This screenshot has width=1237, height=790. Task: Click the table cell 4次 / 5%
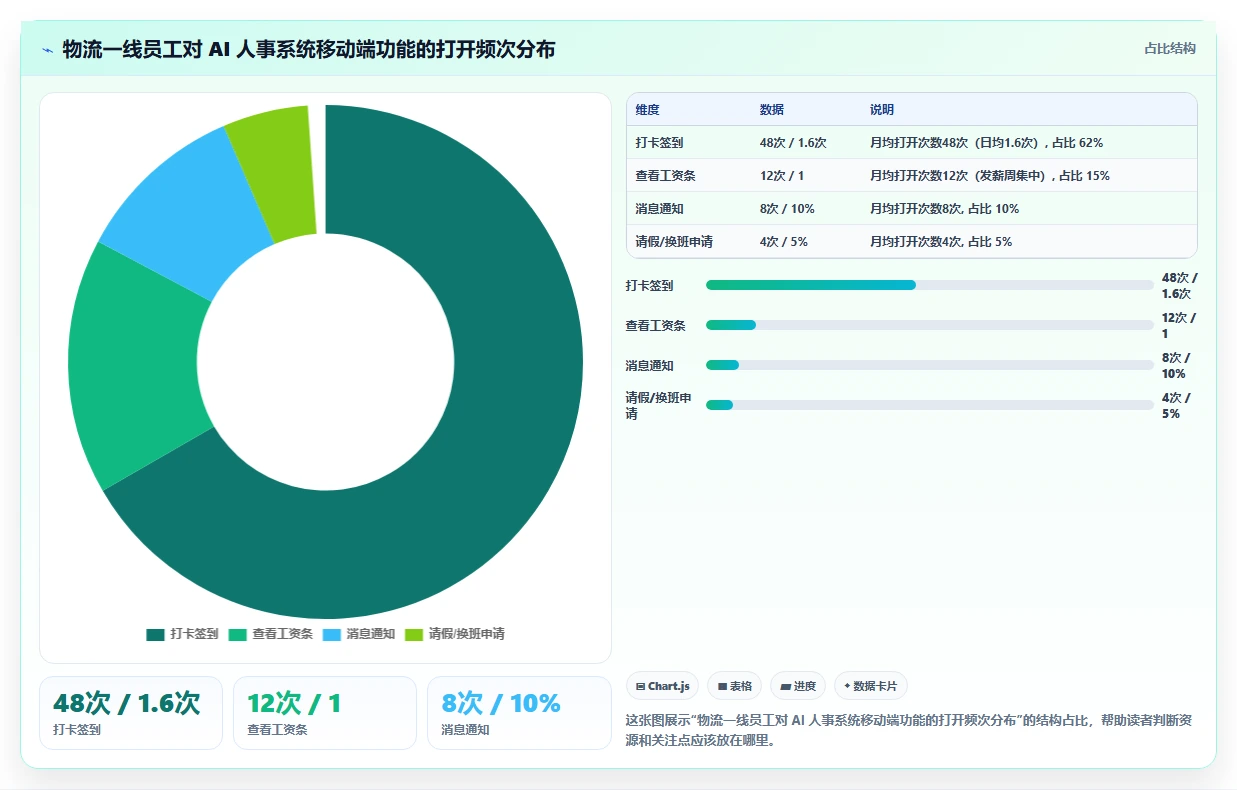(784, 242)
